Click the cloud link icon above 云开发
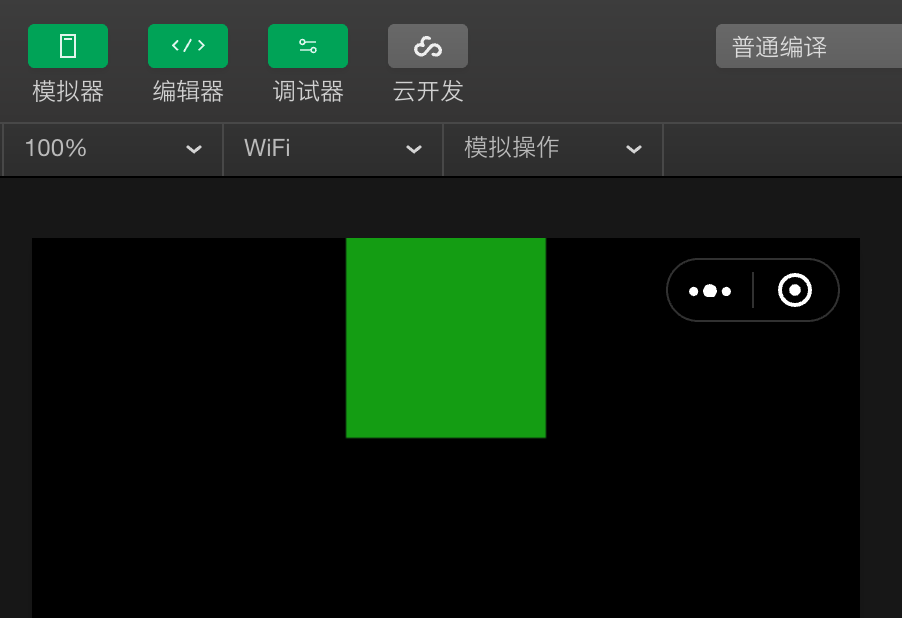Viewport: 902px width, 618px height. click(x=427, y=45)
